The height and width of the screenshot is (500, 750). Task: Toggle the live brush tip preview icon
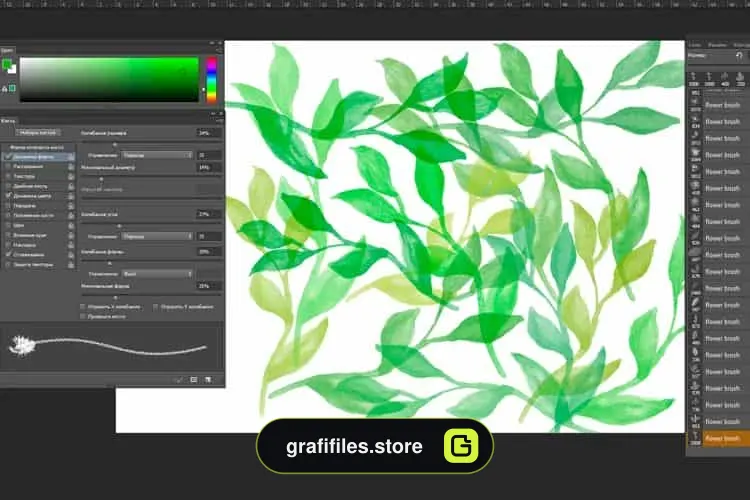(179, 379)
